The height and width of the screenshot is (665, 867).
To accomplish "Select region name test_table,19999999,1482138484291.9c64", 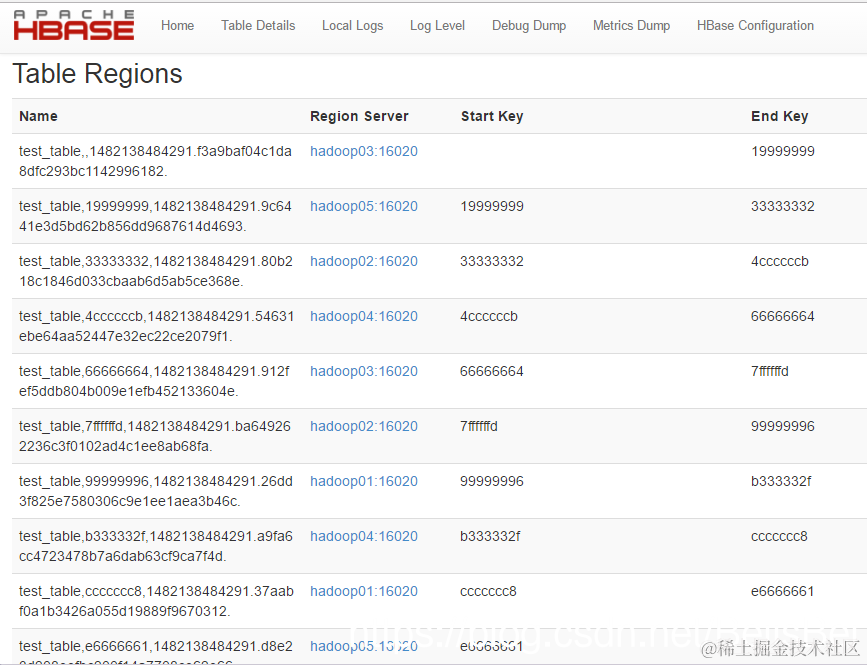I will 155,216.
